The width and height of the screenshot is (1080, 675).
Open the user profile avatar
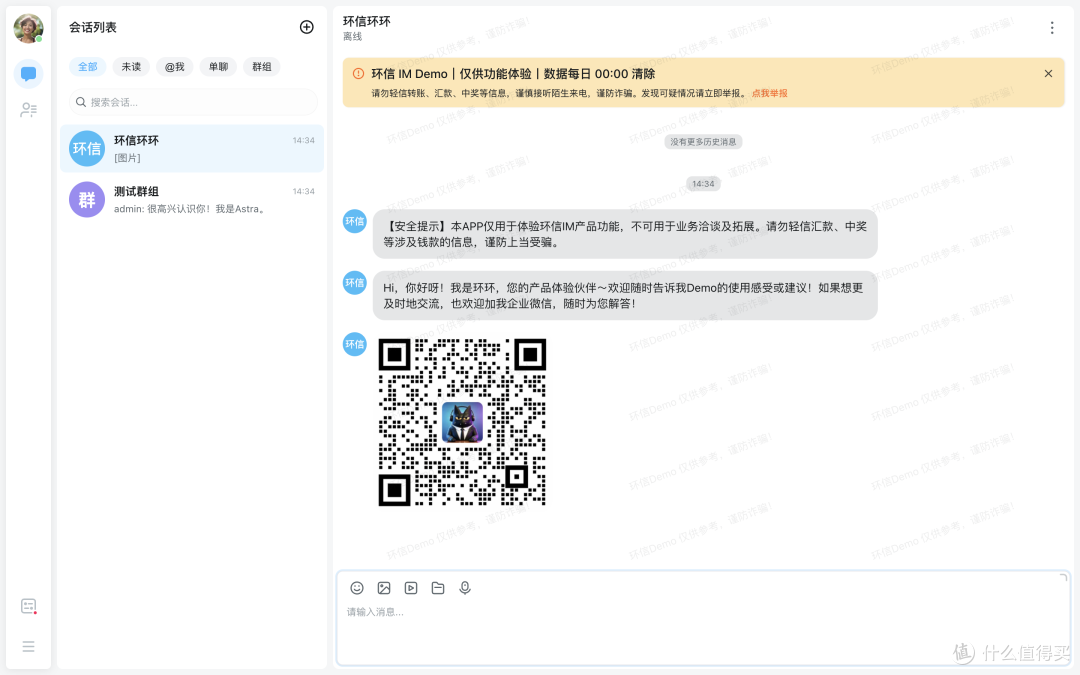[28, 28]
